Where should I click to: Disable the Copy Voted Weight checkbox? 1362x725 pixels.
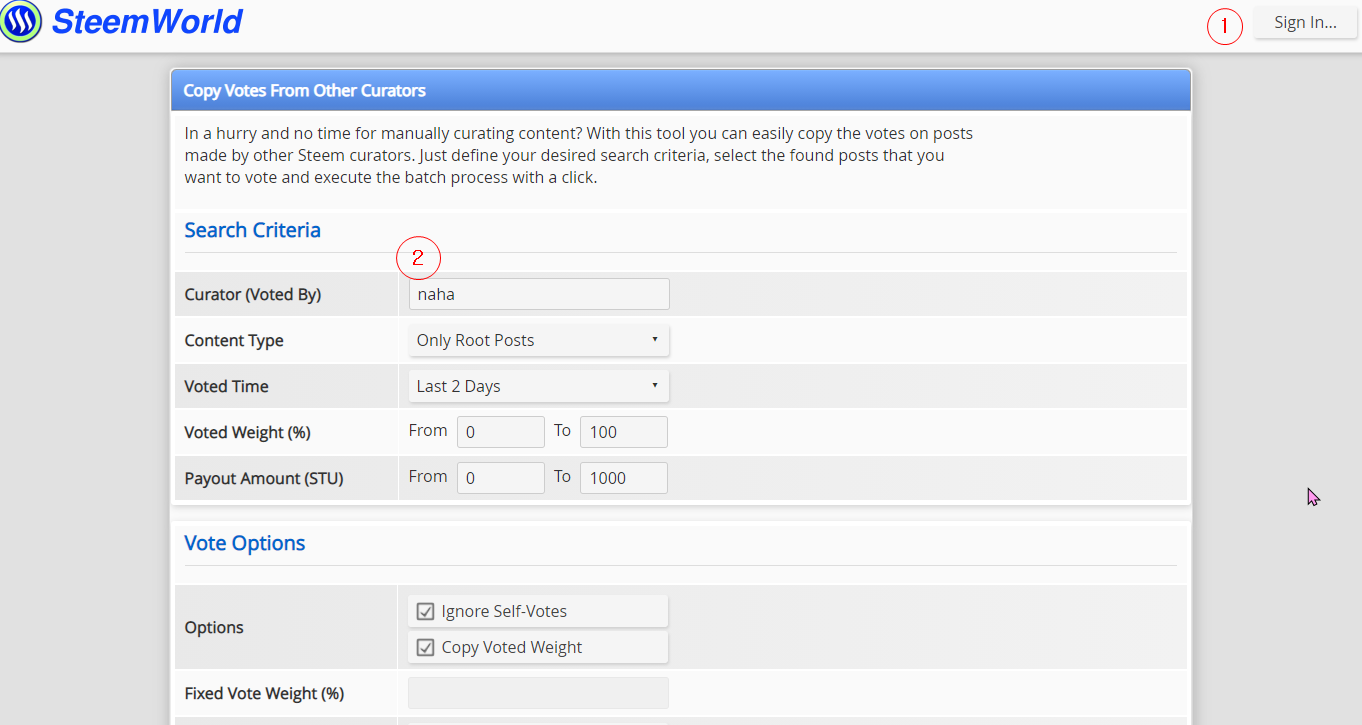[426, 647]
